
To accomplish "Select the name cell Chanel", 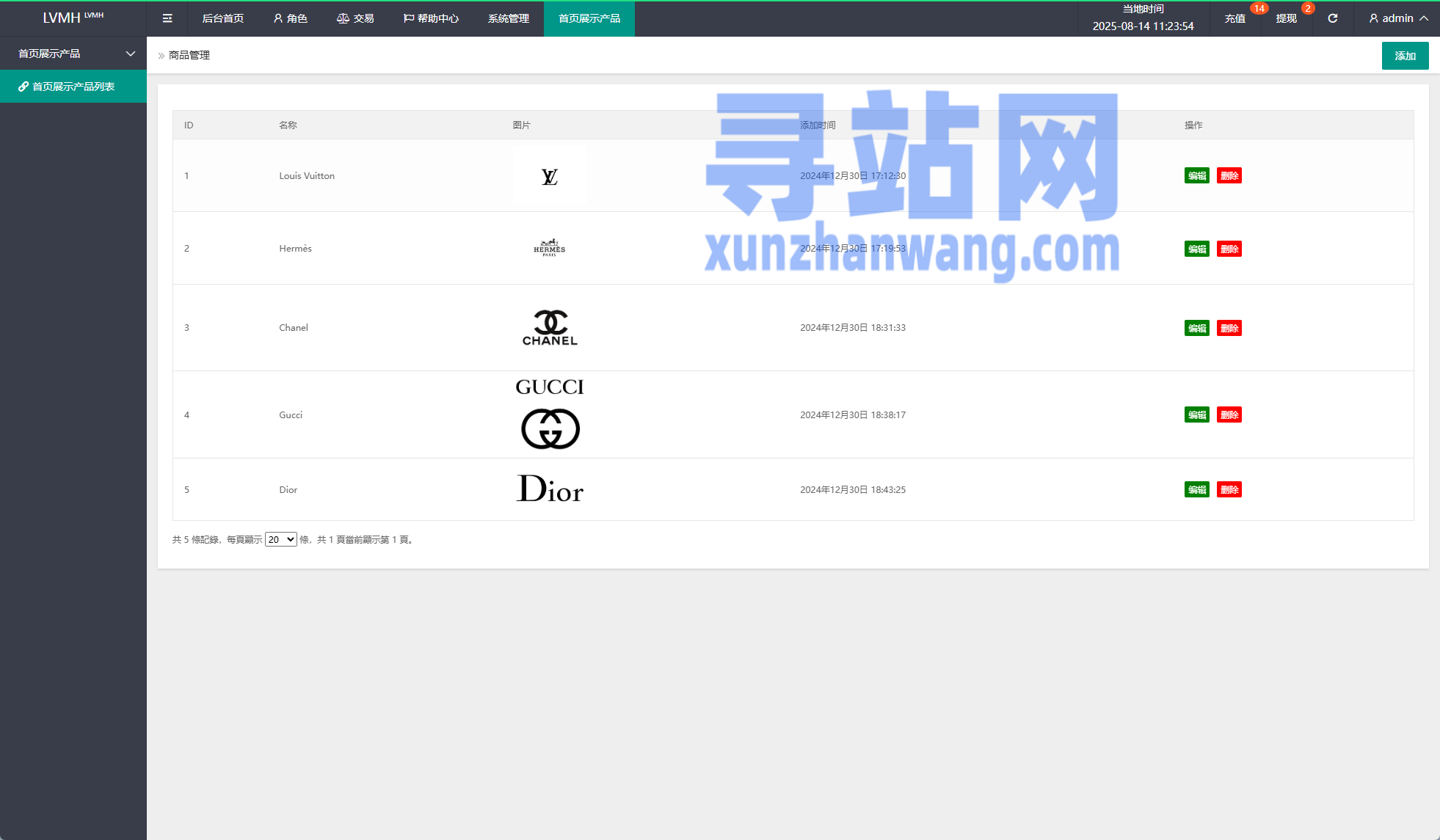I will [294, 327].
